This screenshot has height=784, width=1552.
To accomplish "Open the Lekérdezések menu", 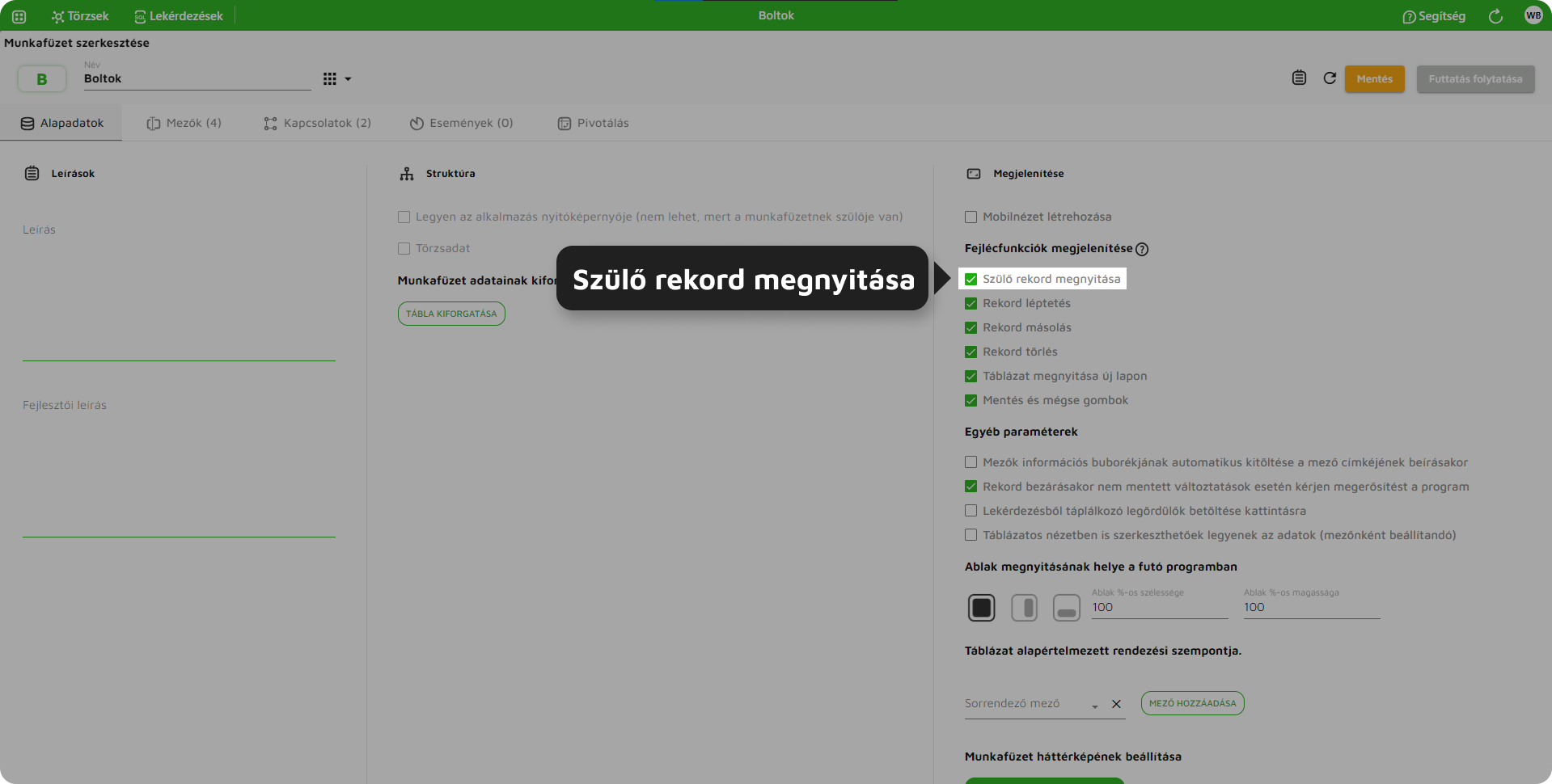I will pos(178,16).
